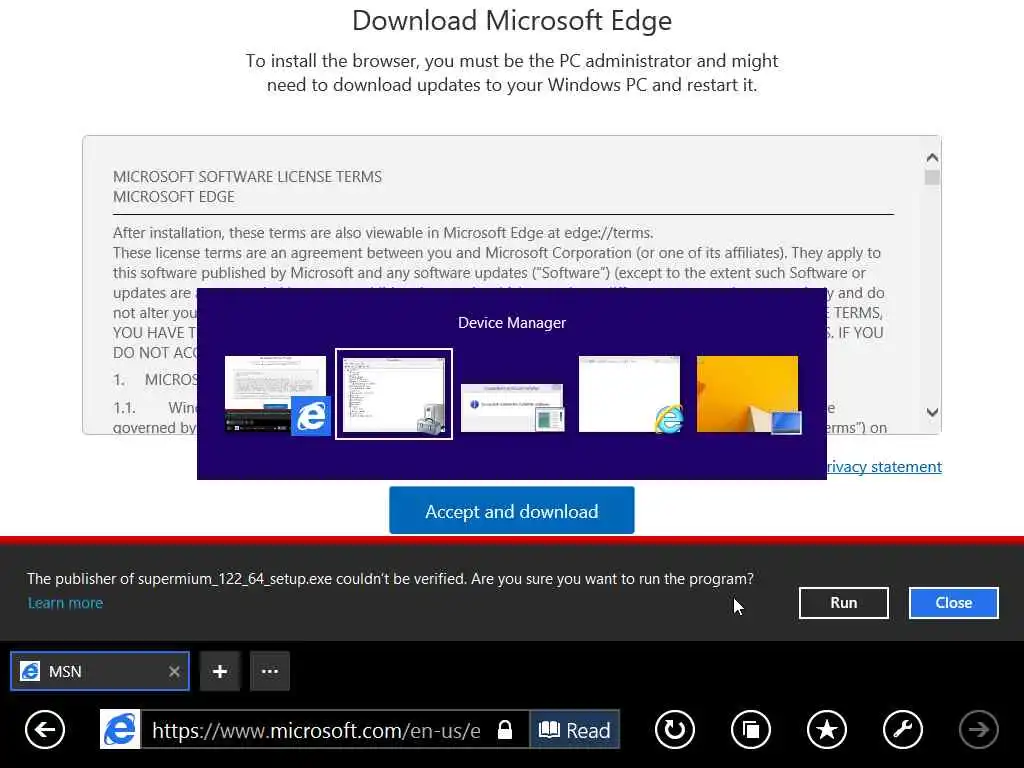Viewport: 1024px width, 768px height.
Task: Select the MSN tab
Action: click(100, 671)
